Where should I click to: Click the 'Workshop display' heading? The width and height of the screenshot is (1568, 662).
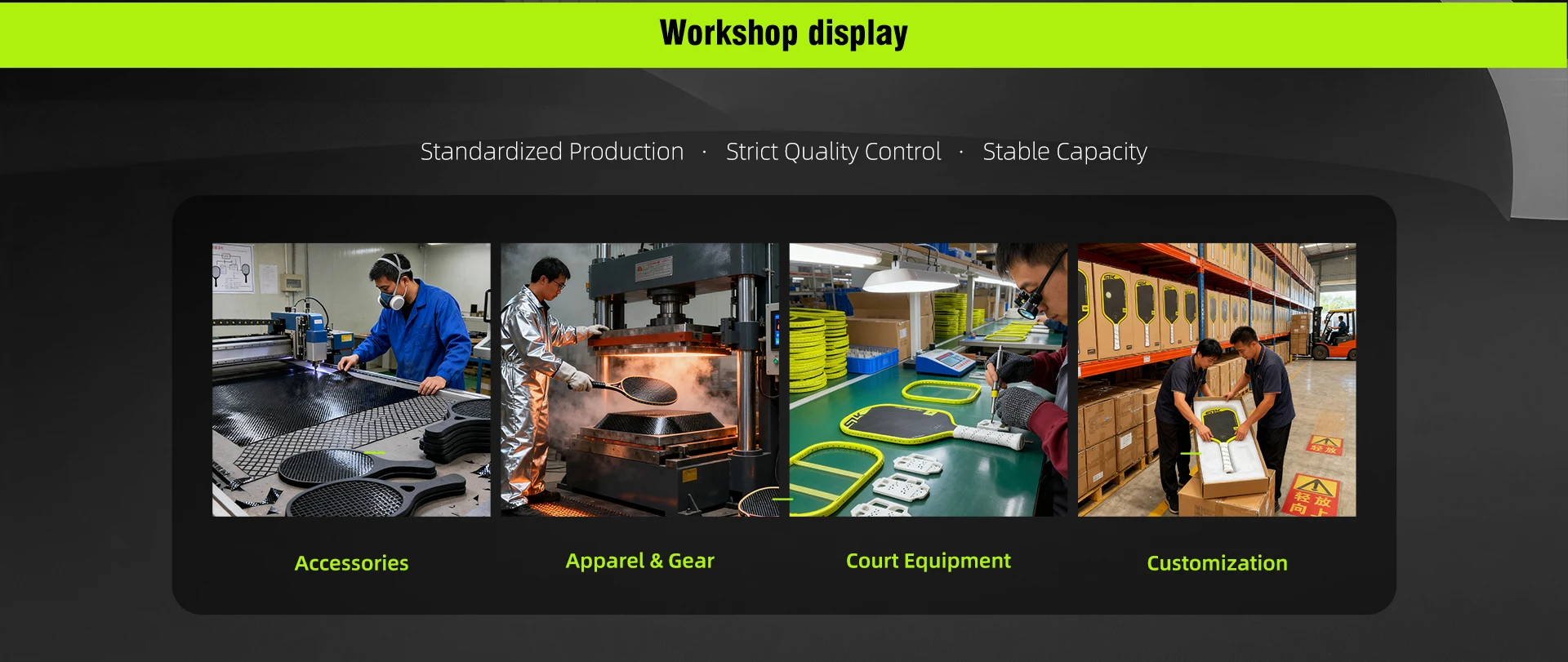[x=784, y=33]
